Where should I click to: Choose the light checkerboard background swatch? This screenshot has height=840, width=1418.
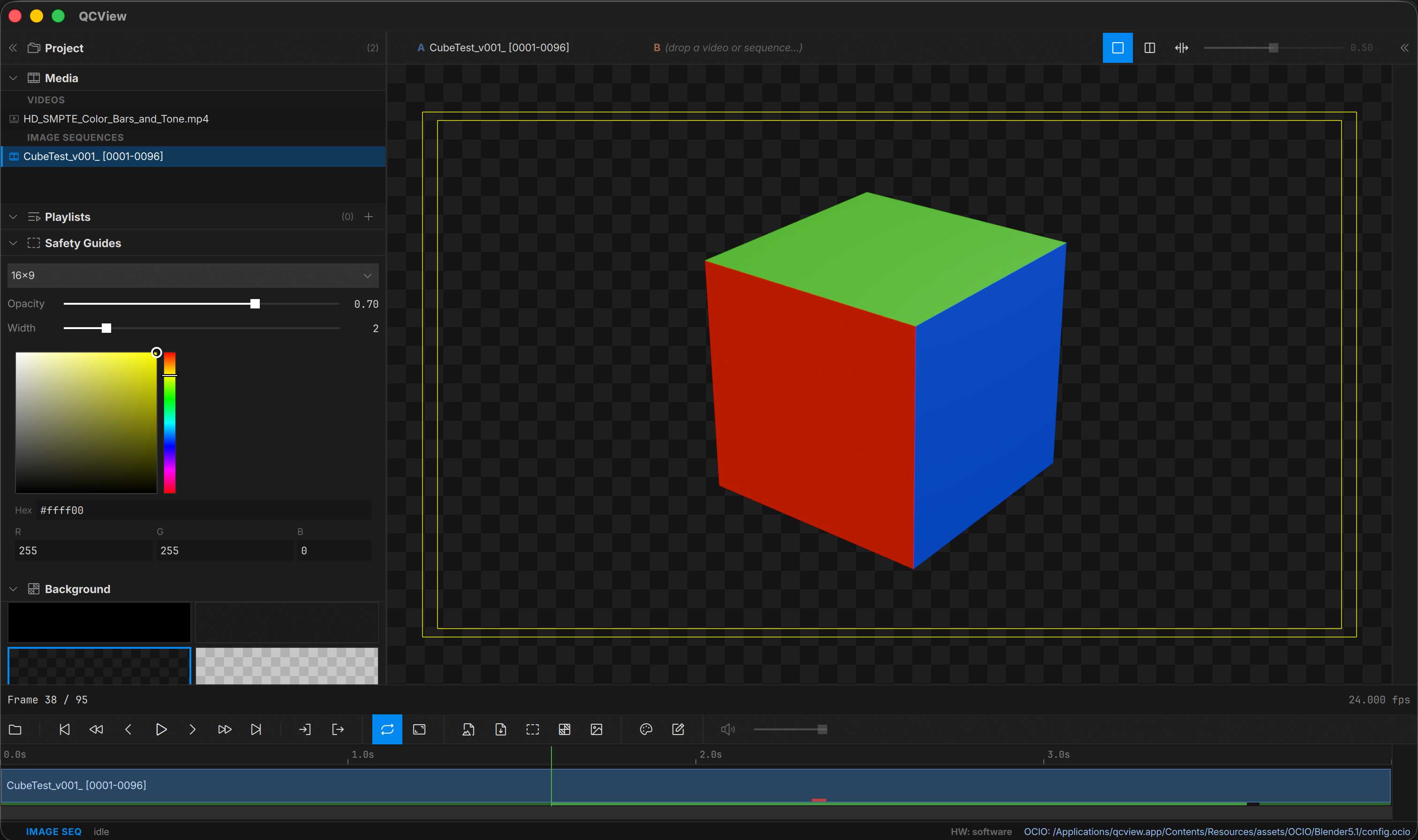[x=287, y=666]
